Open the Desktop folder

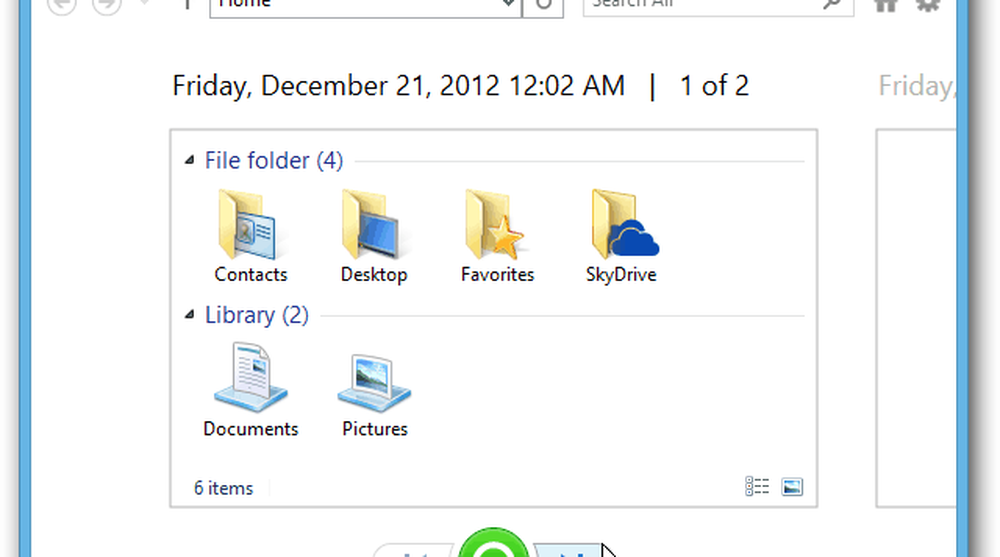click(373, 236)
